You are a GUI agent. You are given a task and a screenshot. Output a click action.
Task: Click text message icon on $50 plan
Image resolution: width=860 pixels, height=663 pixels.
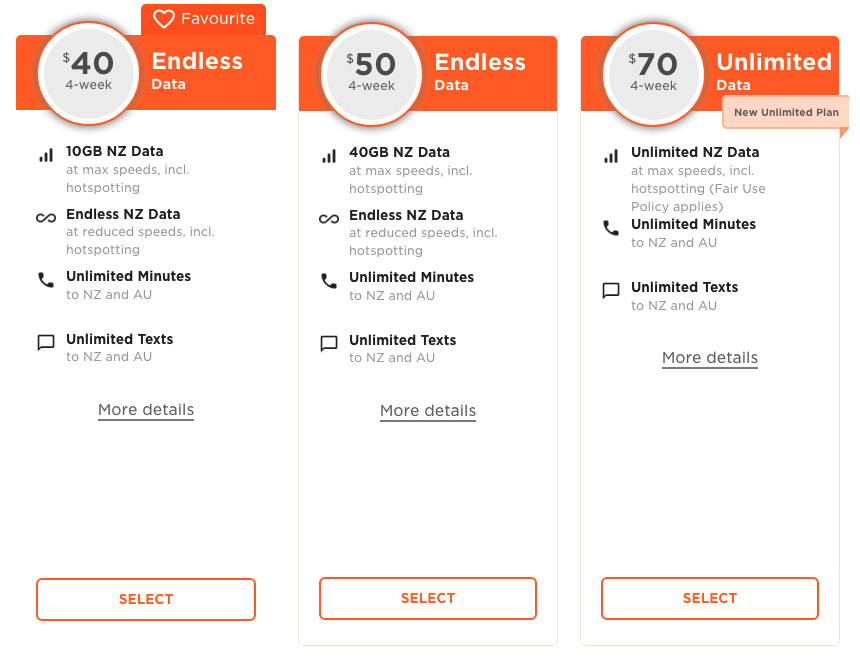pyautogui.click(x=329, y=344)
